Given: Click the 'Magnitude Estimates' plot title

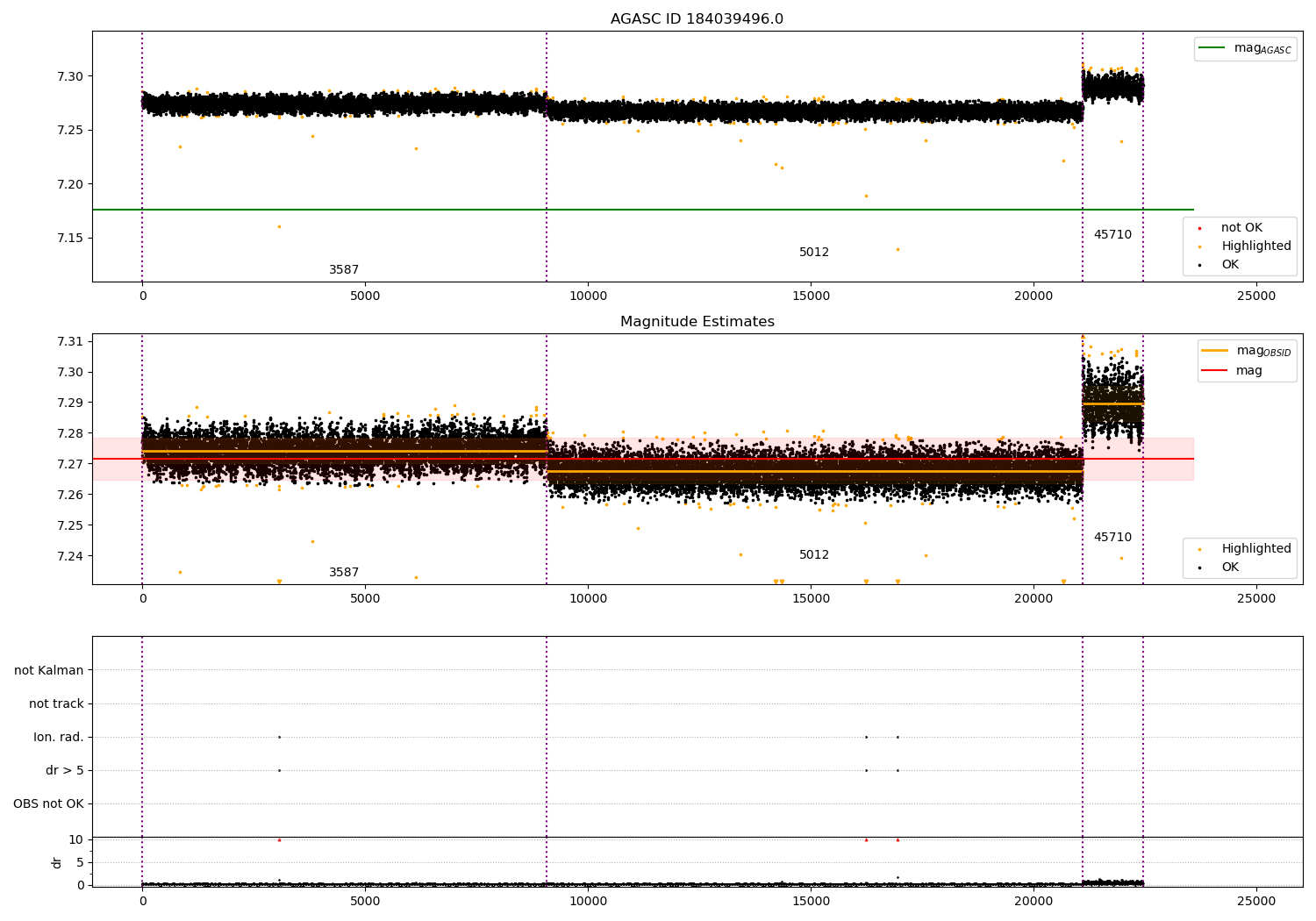Looking at the screenshot, I should [697, 322].
